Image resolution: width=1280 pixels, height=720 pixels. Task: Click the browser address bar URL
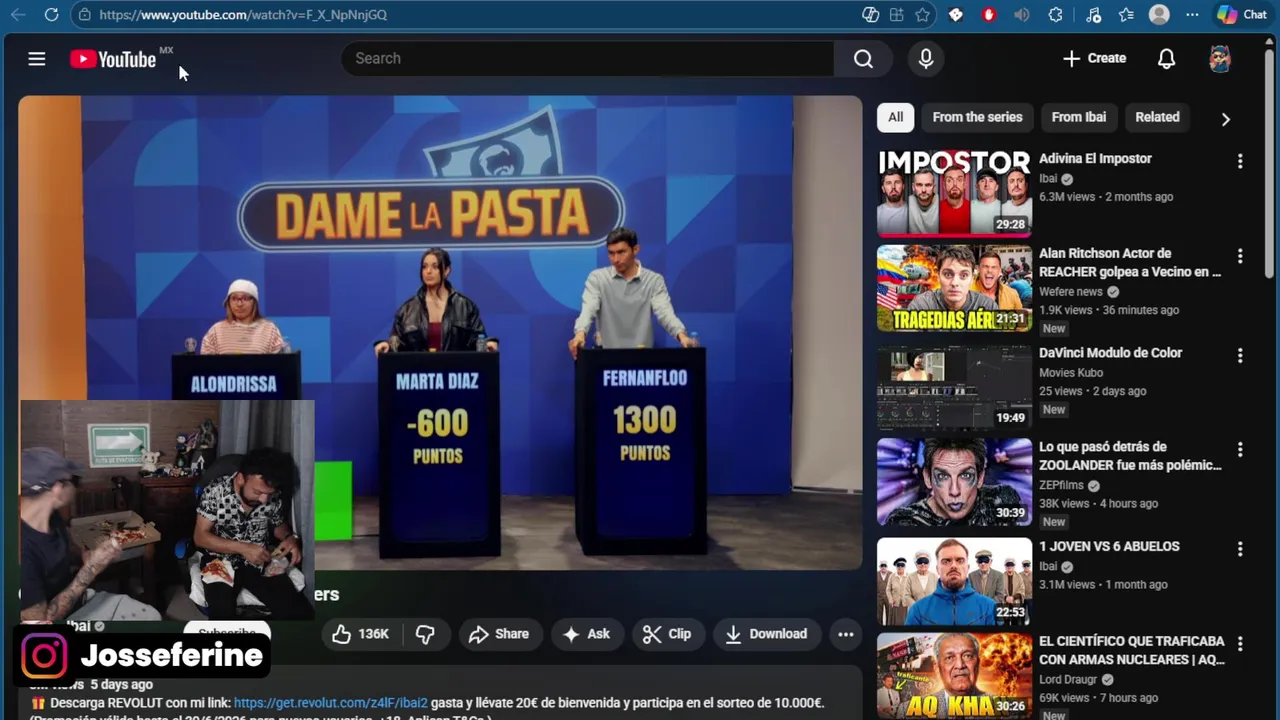[243, 15]
